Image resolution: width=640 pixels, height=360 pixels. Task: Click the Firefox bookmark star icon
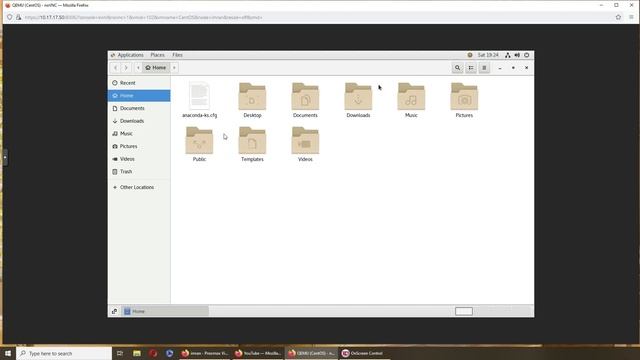pyautogui.click(x=618, y=17)
